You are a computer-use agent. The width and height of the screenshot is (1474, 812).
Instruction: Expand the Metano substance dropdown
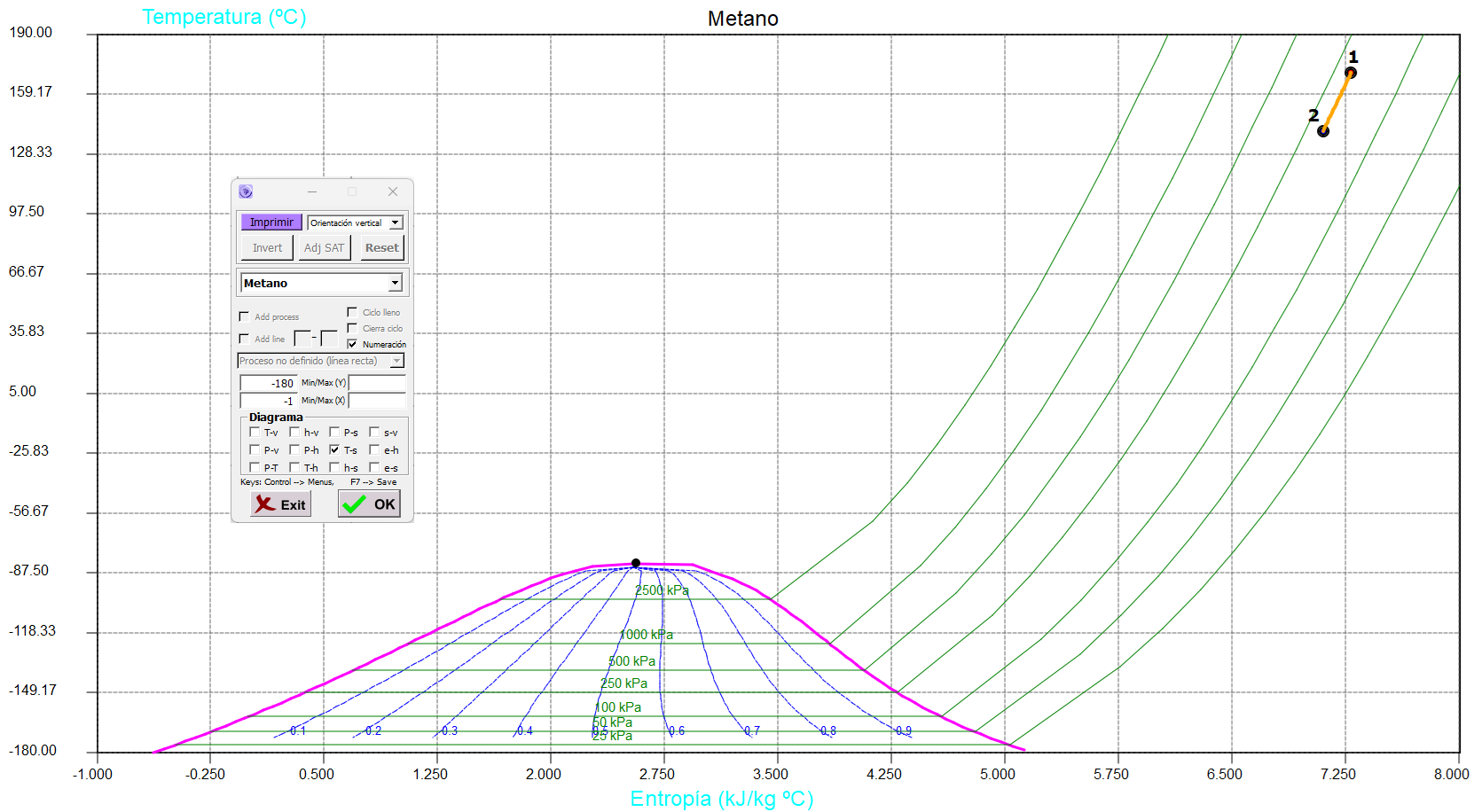coord(395,283)
